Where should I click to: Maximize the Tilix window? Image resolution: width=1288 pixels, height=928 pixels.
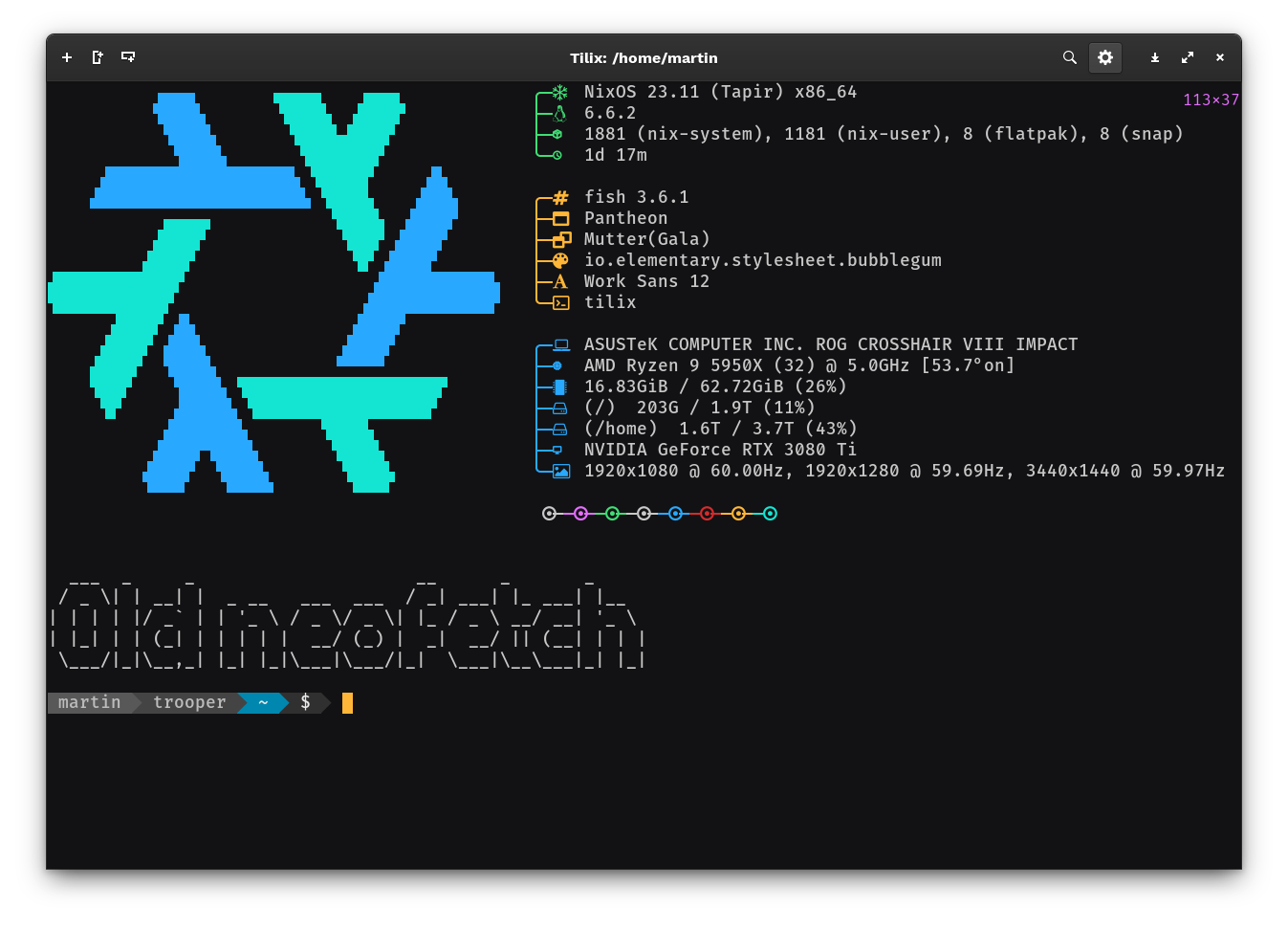(1188, 57)
